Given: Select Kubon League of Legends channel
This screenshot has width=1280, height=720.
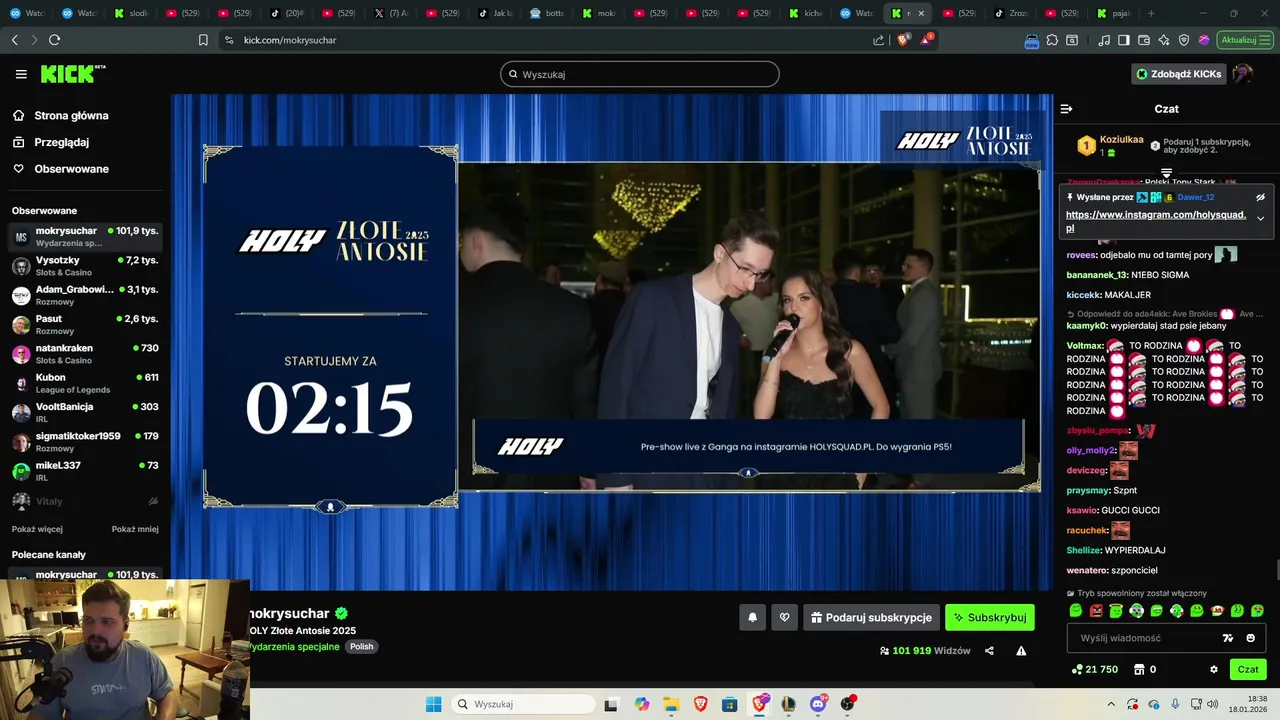Looking at the screenshot, I should [x=85, y=383].
